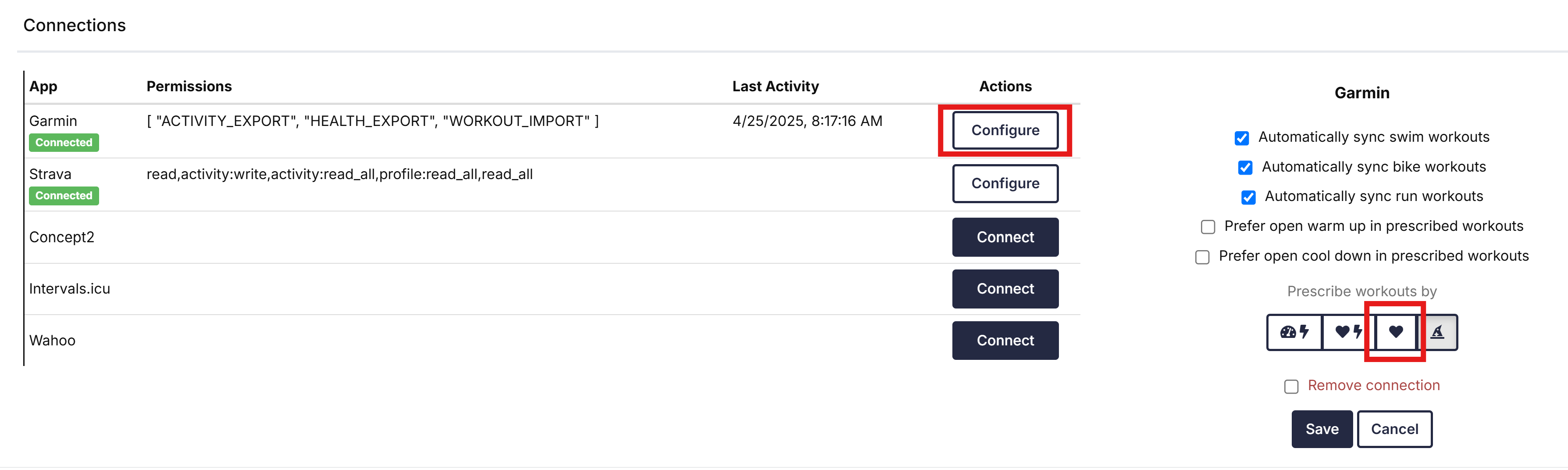Image resolution: width=1568 pixels, height=470 pixels.
Task: Click the Last Activity column header
Action: pyautogui.click(x=776, y=86)
